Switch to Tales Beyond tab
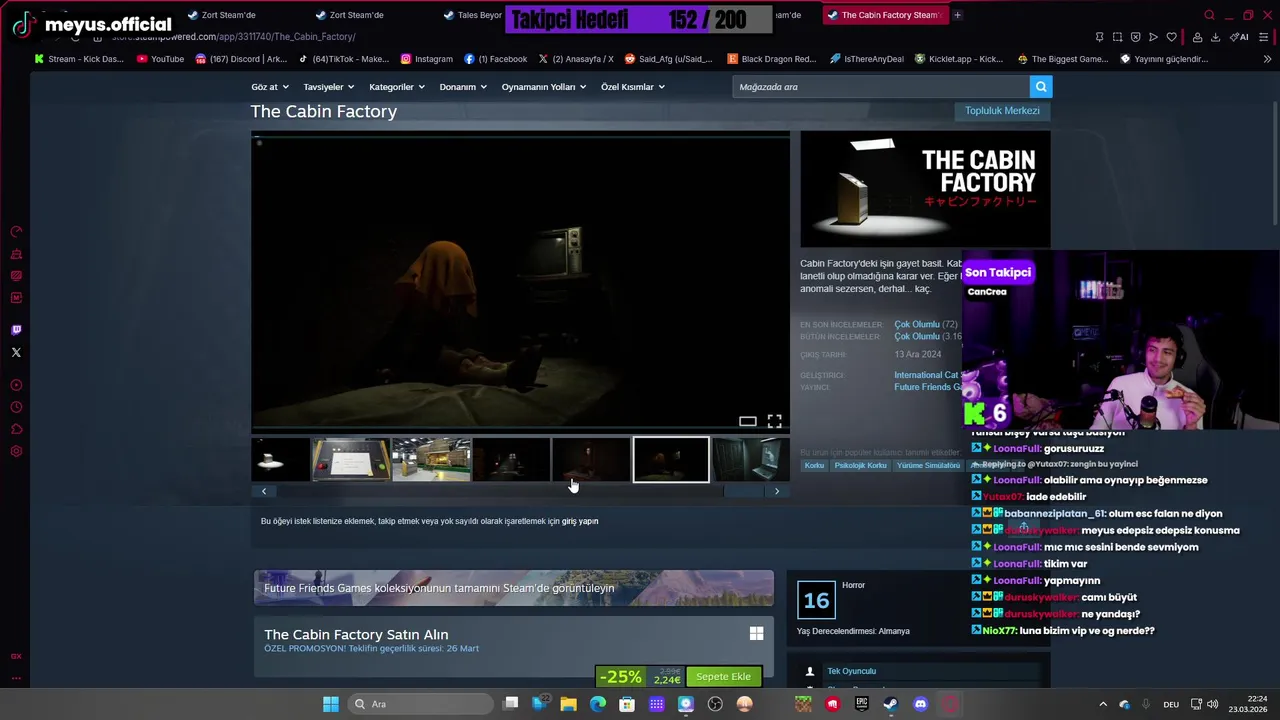The image size is (1280, 720). pyautogui.click(x=472, y=15)
